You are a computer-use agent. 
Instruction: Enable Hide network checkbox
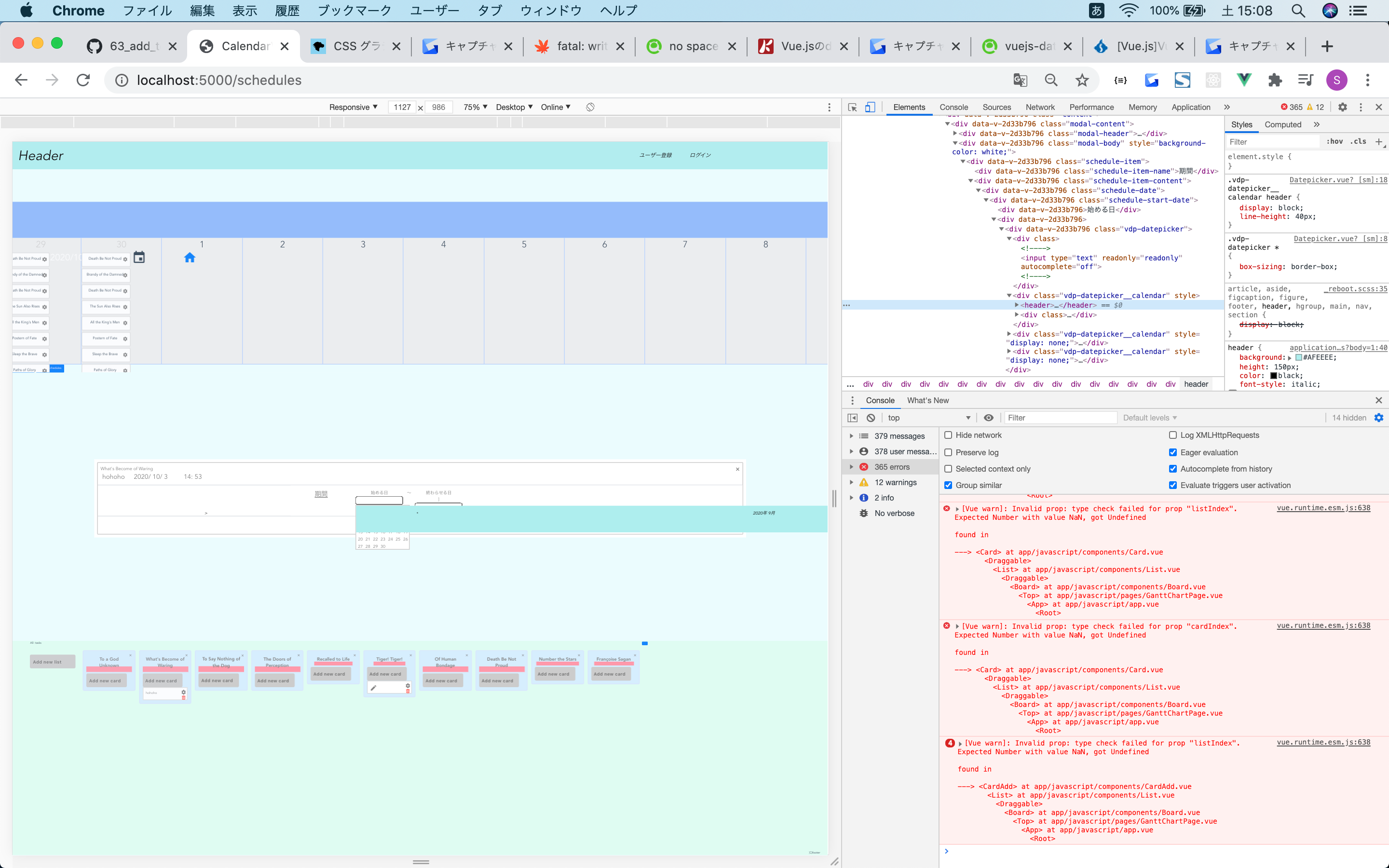(x=948, y=435)
